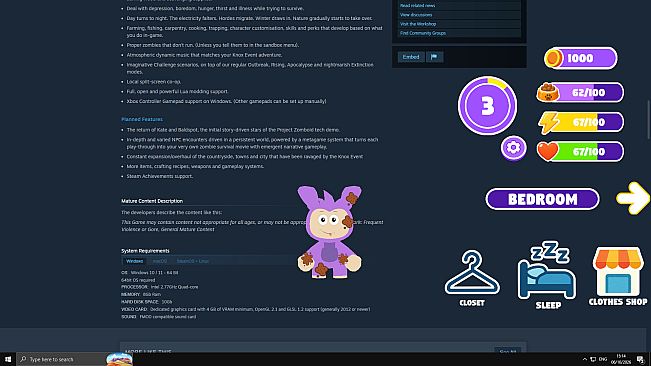Click the hunger bar showing 62/100

pyautogui.click(x=580, y=92)
